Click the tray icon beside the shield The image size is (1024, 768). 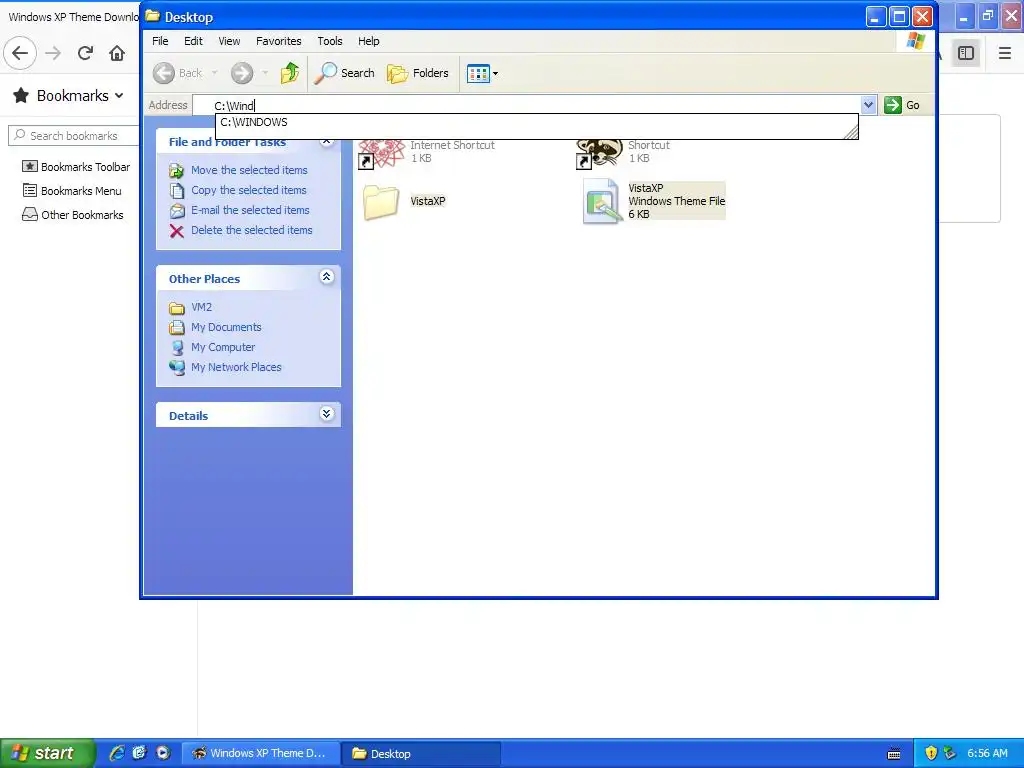tap(950, 753)
